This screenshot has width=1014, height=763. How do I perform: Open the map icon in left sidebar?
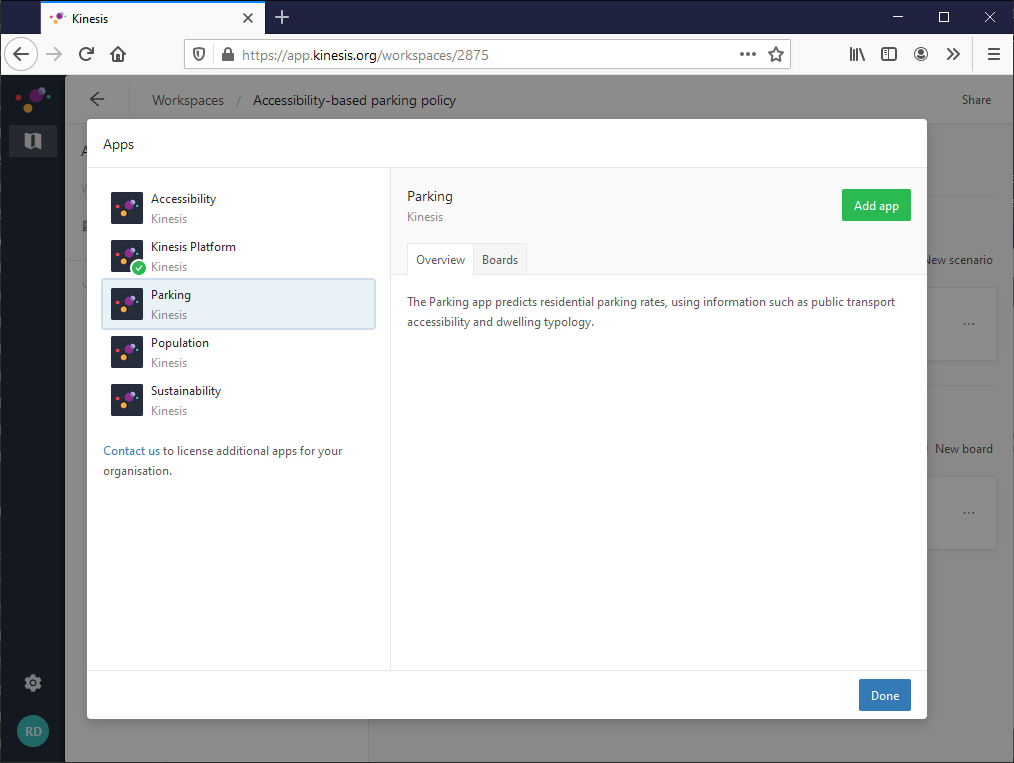pos(33,141)
